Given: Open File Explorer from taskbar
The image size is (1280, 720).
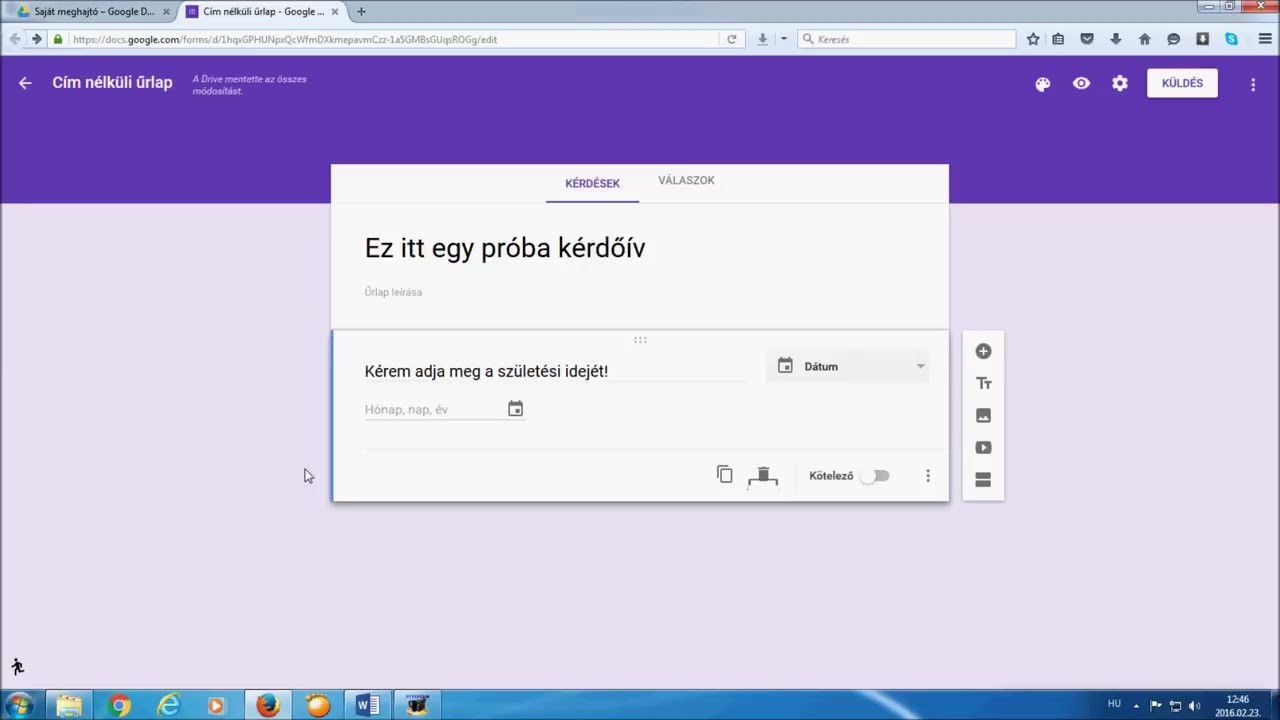Looking at the screenshot, I should pyautogui.click(x=69, y=705).
